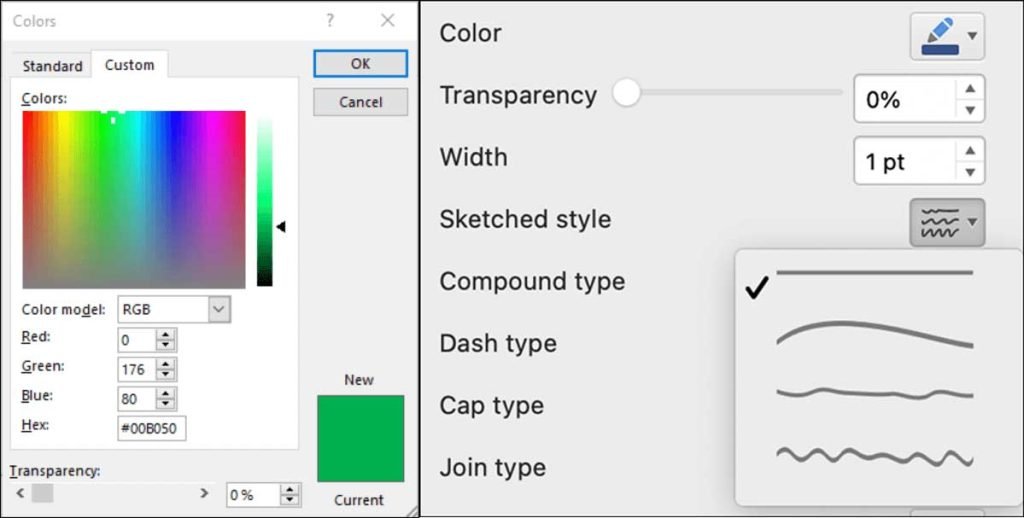Switch to the Custom tab
The height and width of the screenshot is (518, 1024).
(x=129, y=65)
